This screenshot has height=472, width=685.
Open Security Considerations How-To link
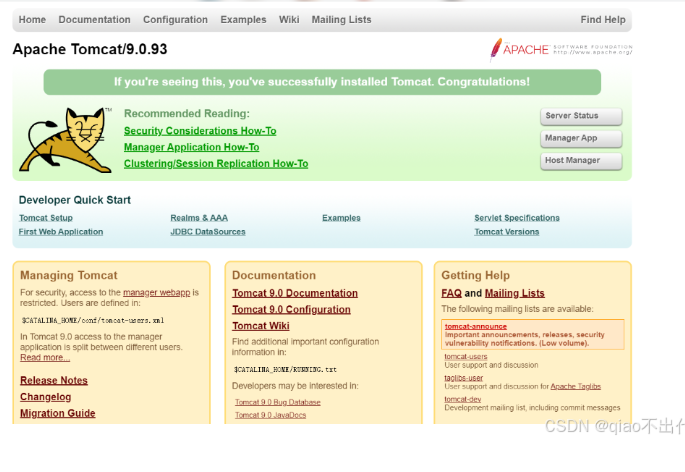(200, 131)
